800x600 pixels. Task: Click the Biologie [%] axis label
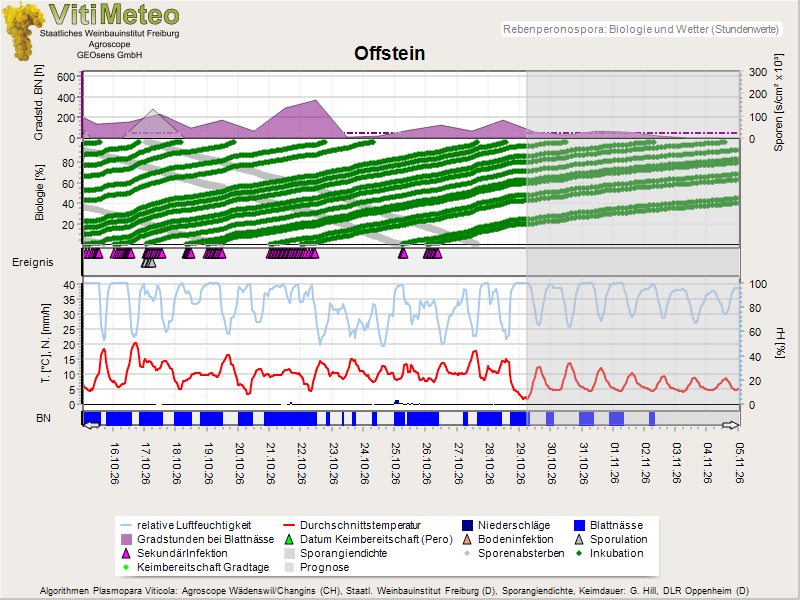39,192
